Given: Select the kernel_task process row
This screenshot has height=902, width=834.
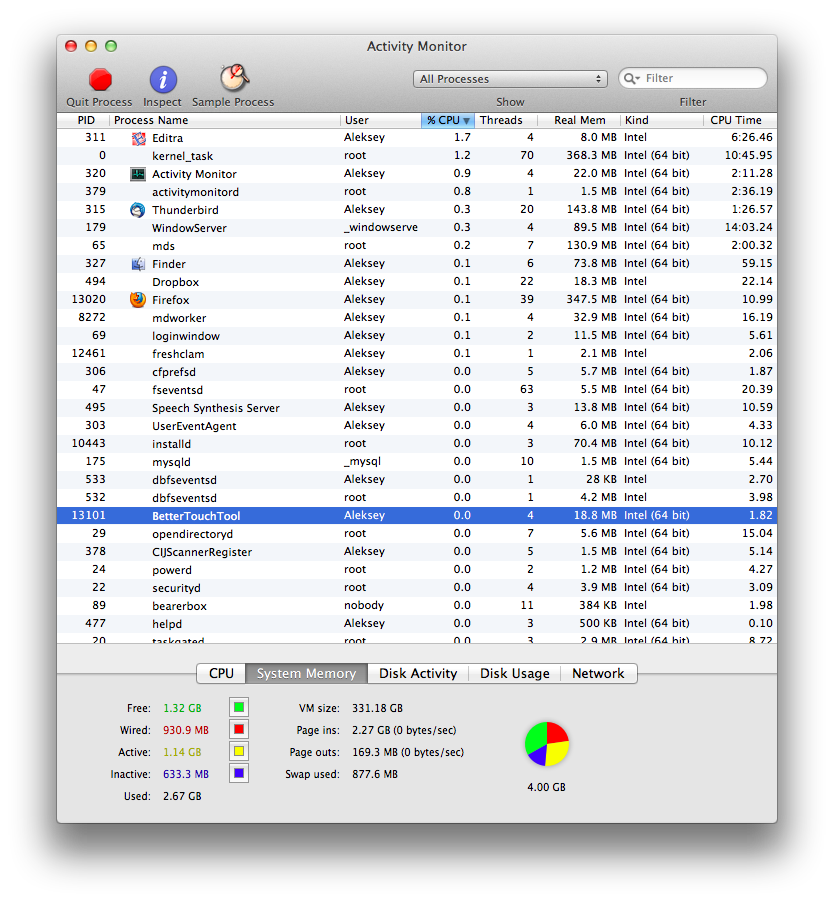Looking at the screenshot, I should [417, 156].
